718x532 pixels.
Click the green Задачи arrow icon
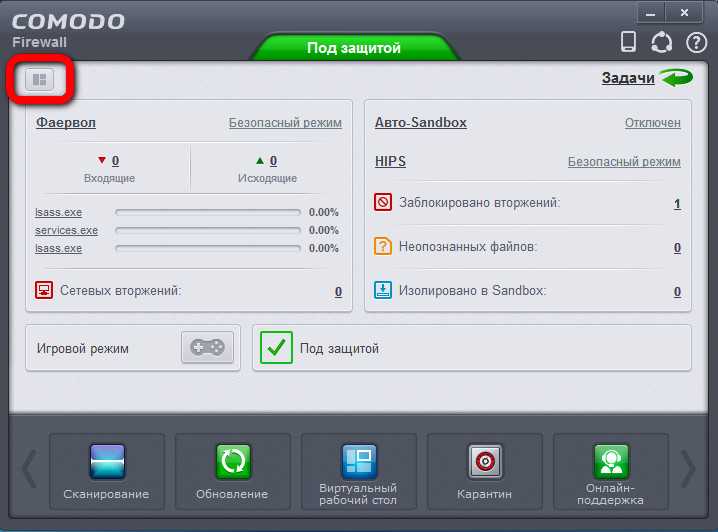click(x=677, y=78)
